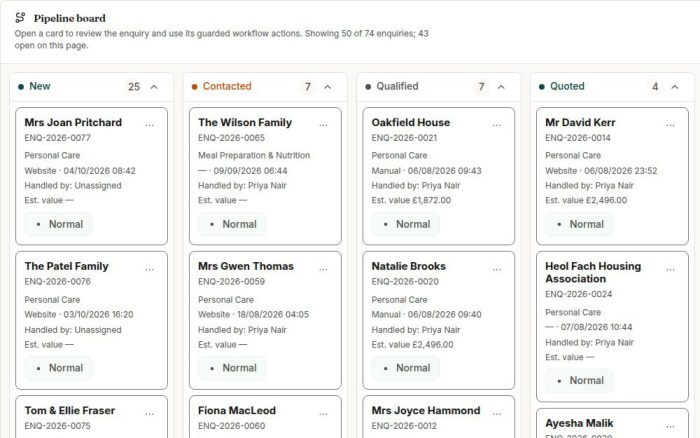Collapse the Quoted column
The height and width of the screenshot is (438, 700).
pos(675,87)
